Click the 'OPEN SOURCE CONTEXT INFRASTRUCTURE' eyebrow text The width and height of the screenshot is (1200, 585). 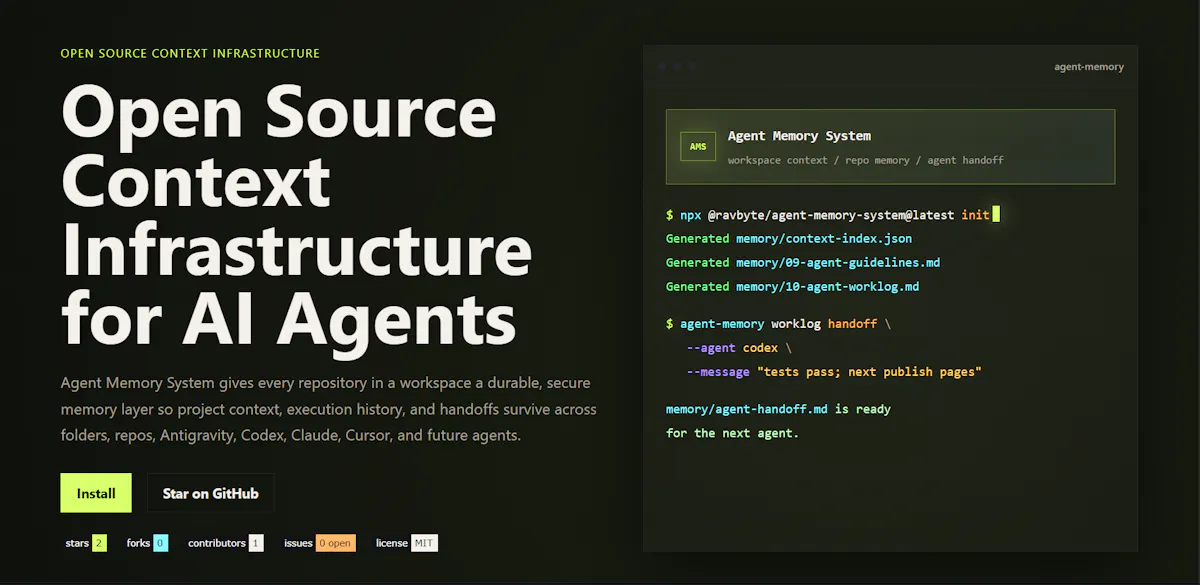tap(190, 53)
